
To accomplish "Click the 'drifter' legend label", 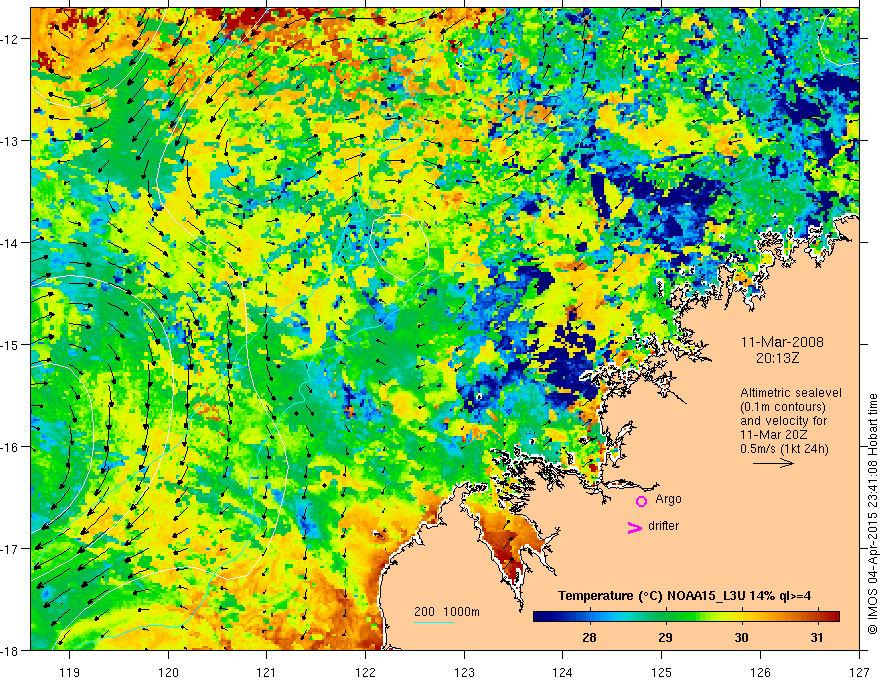I will click(x=663, y=526).
